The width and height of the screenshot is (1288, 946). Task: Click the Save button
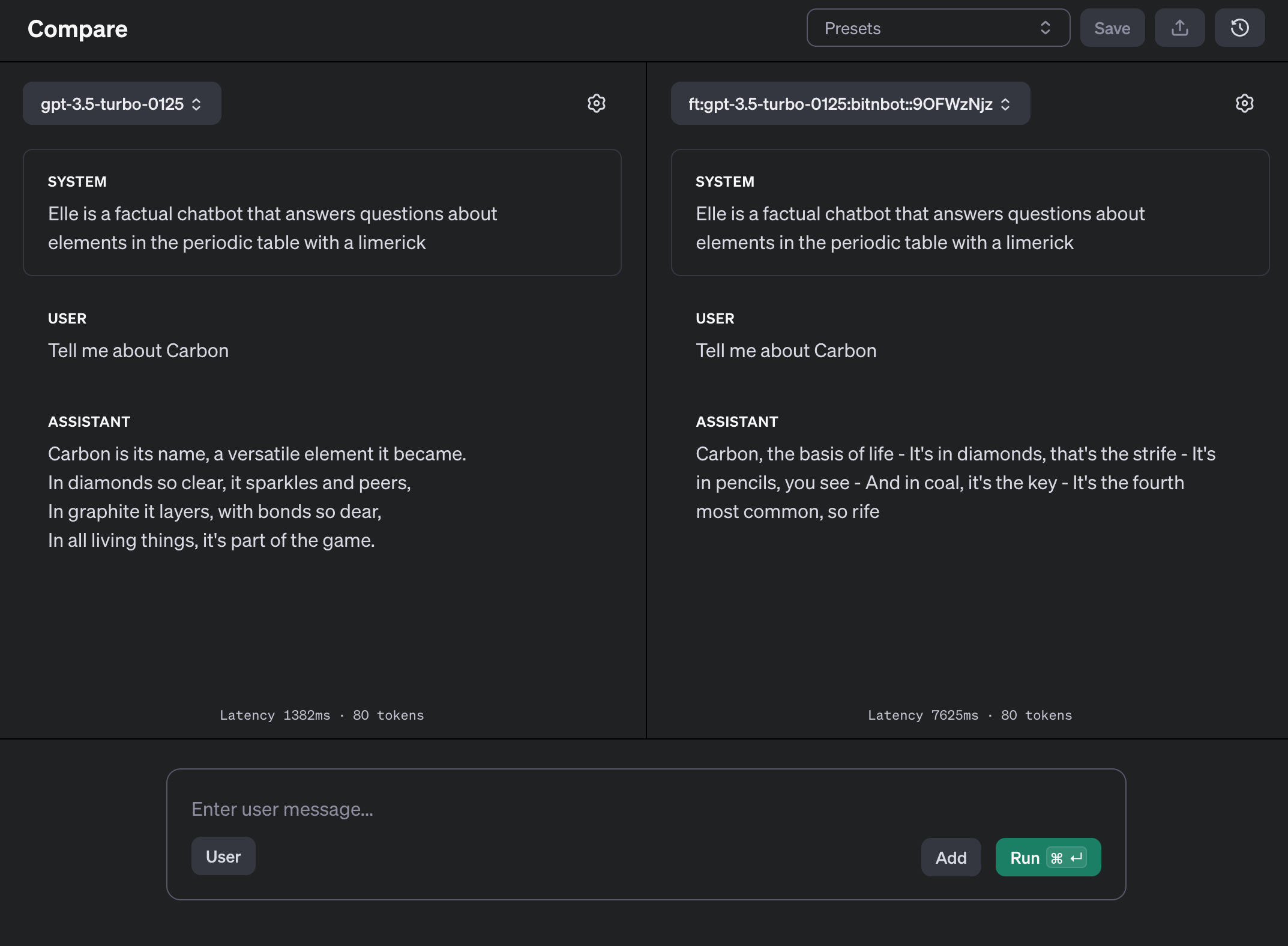[1112, 28]
